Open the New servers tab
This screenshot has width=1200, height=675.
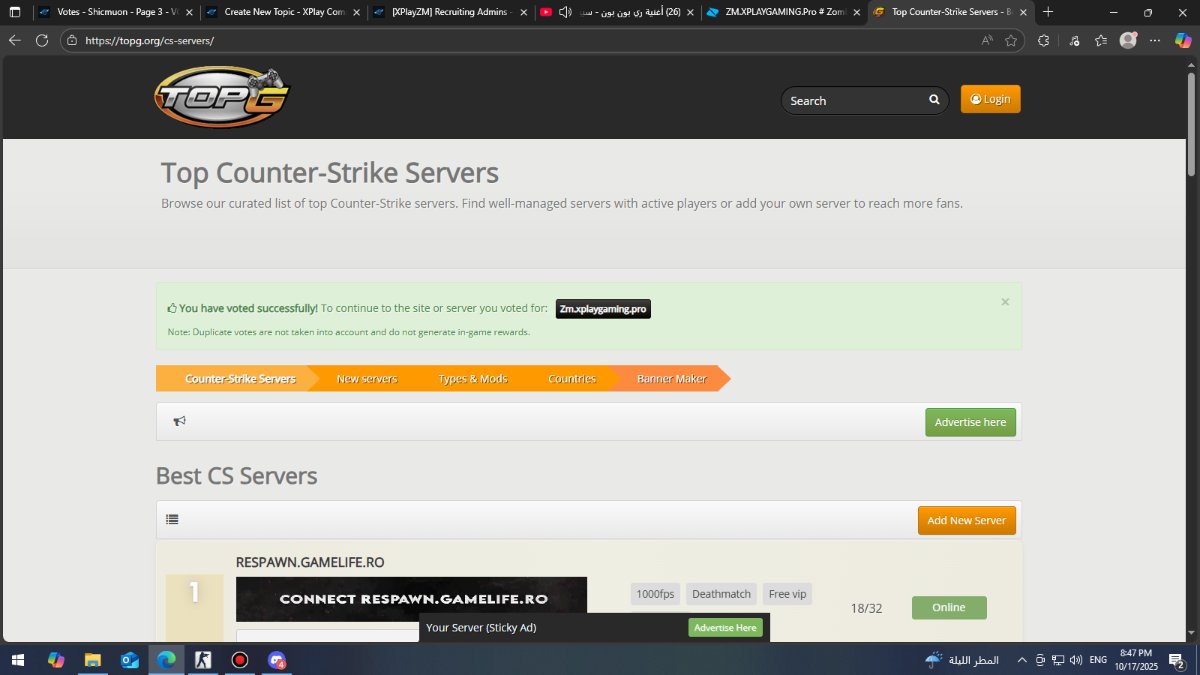click(366, 379)
